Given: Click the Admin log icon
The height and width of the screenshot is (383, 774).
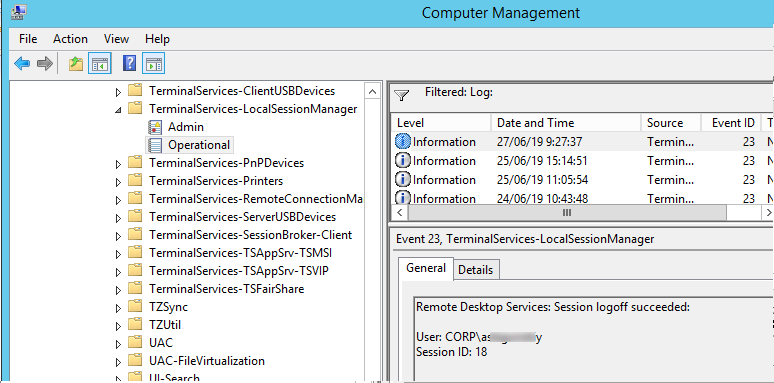Looking at the screenshot, I should point(155,127).
